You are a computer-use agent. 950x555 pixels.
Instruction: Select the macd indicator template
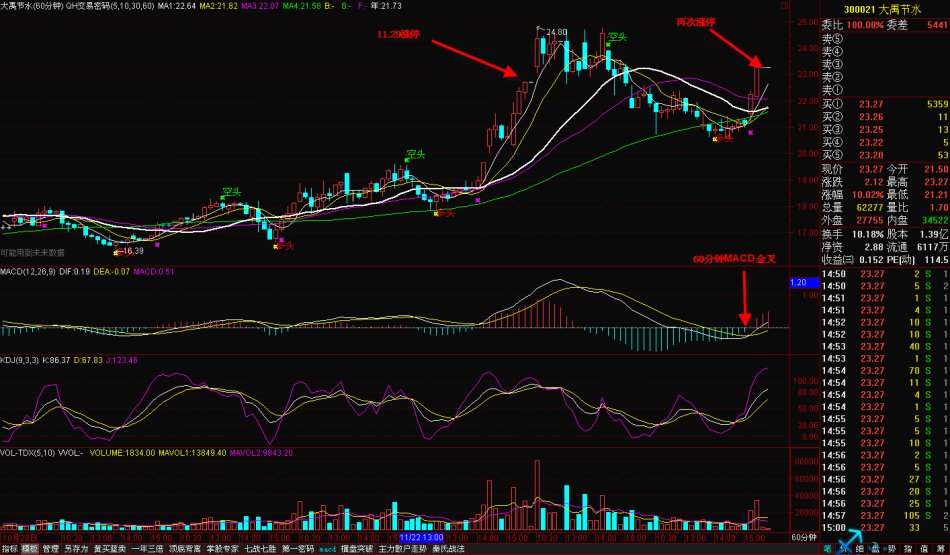tap(327, 549)
